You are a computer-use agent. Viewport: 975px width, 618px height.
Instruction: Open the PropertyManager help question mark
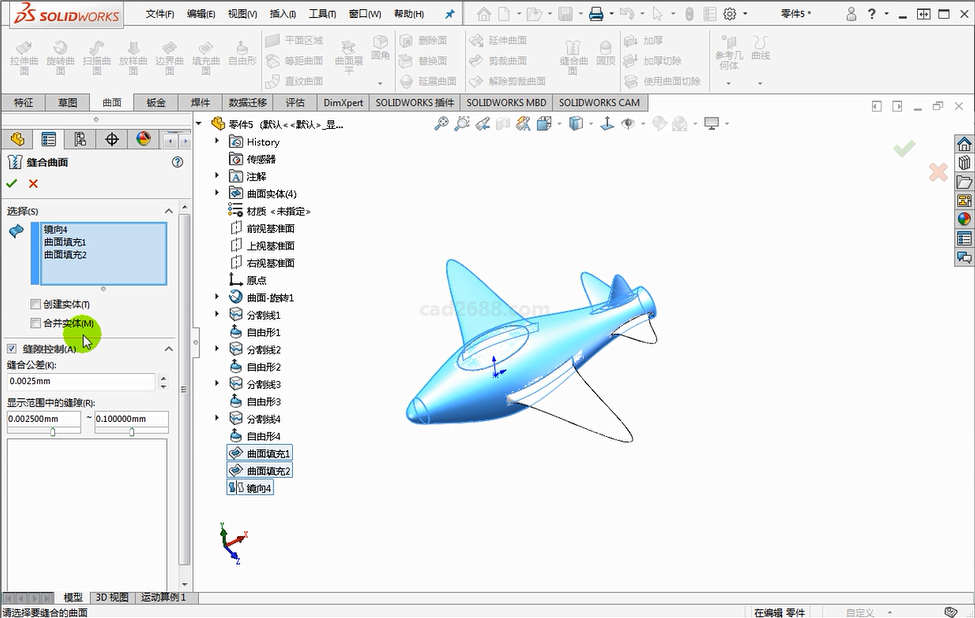[x=177, y=162]
